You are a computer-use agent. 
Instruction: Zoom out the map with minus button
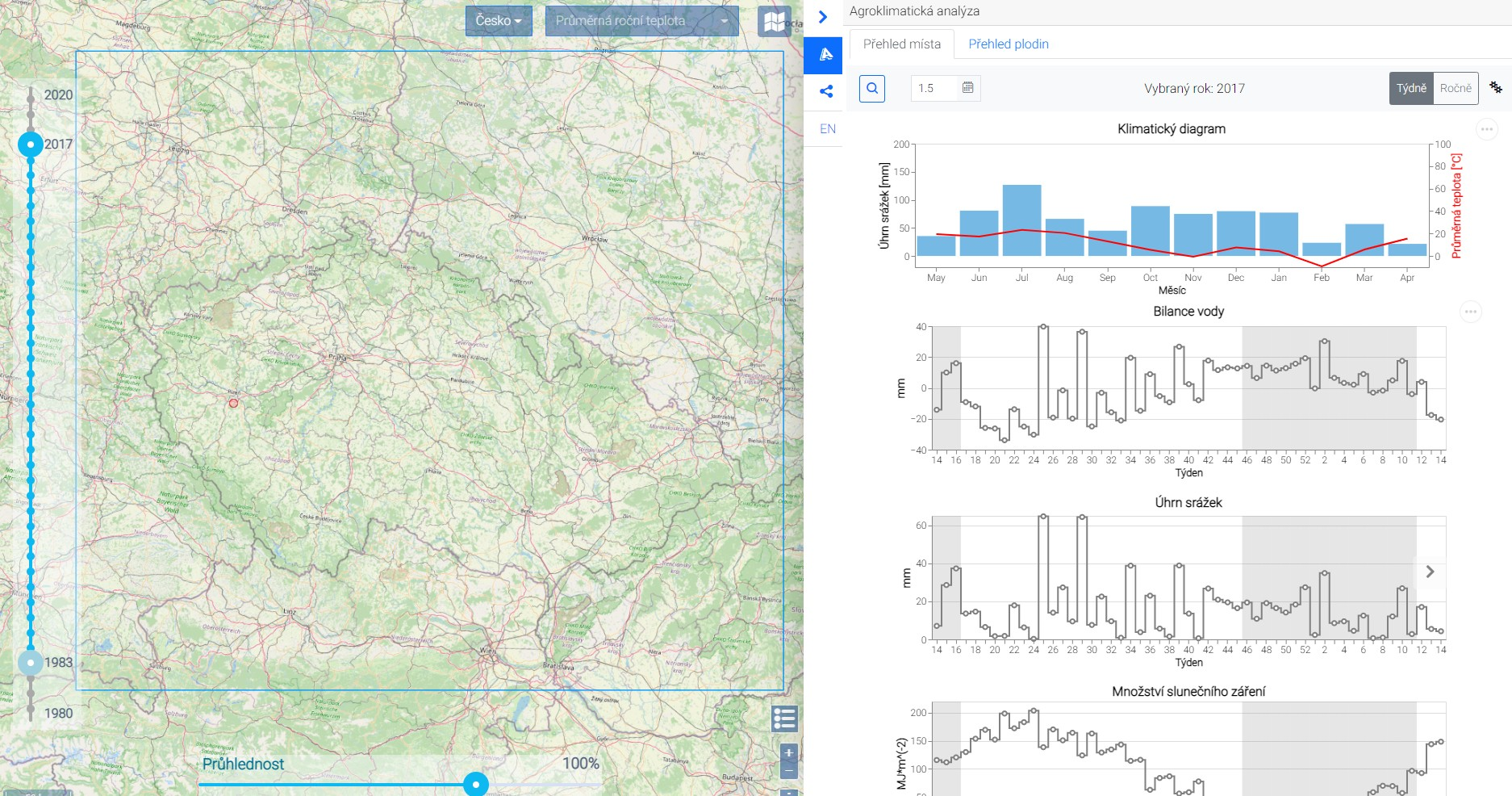click(789, 771)
